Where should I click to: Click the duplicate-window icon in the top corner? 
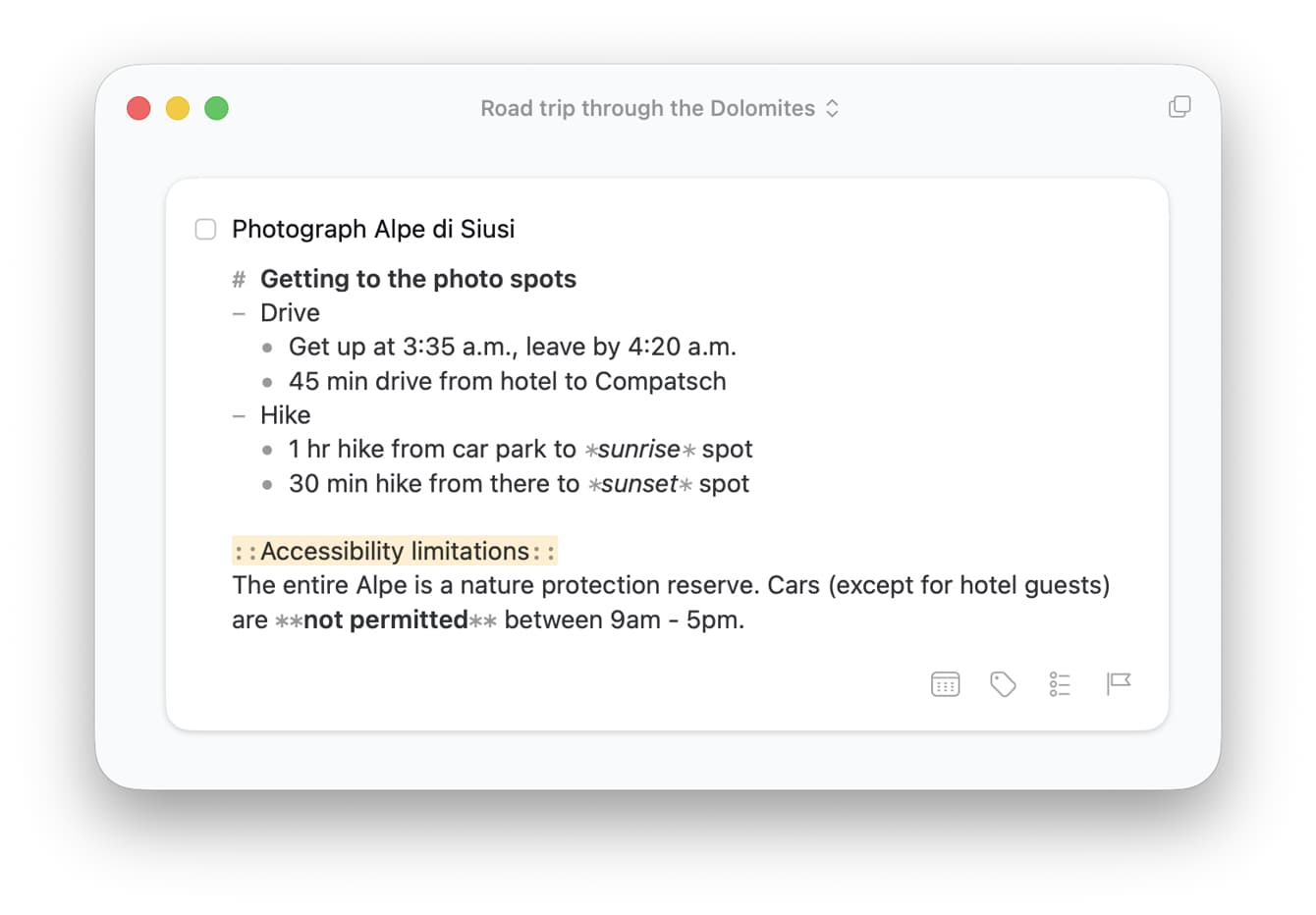1179,106
